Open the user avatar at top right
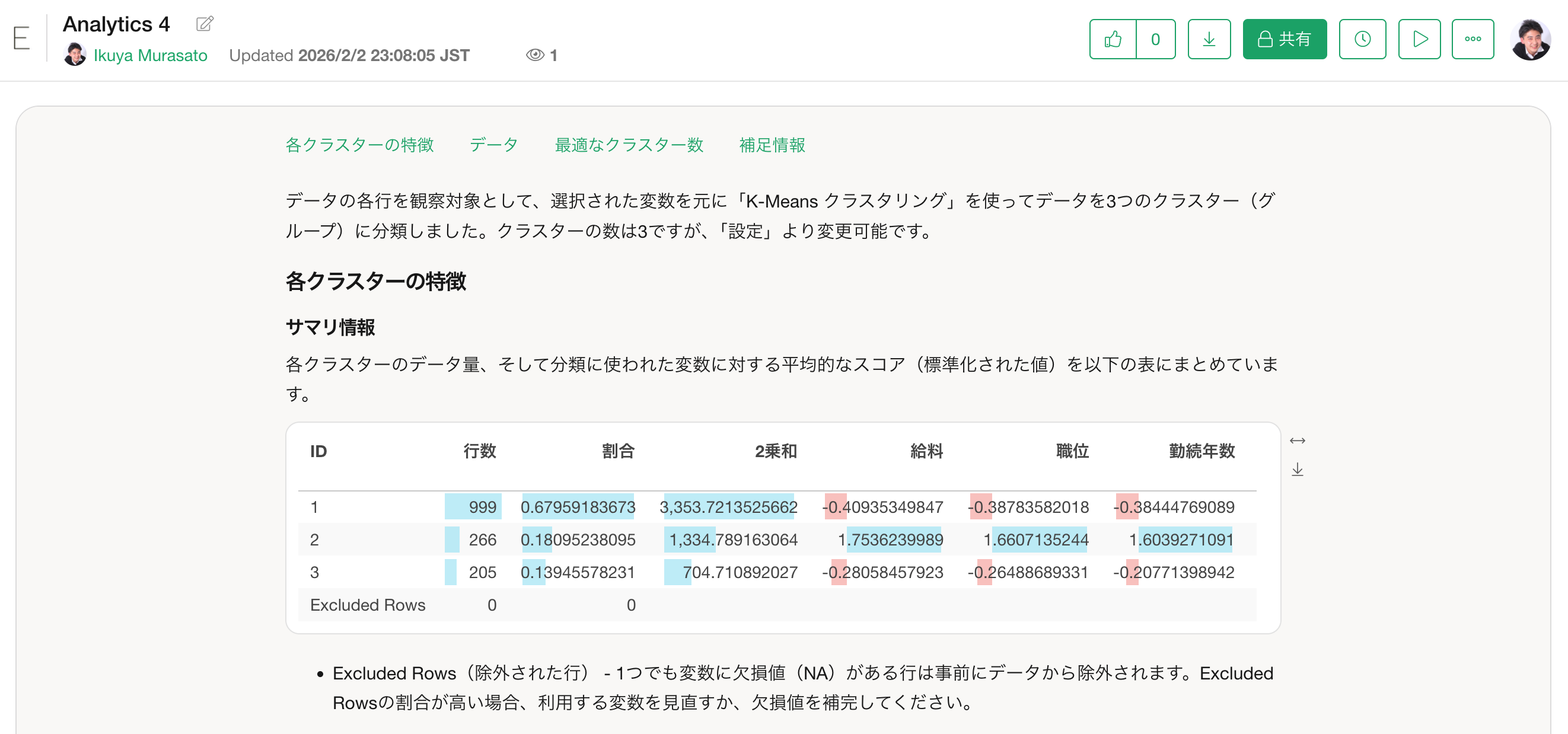Screen dimensions: 1568x734 tap(1529, 40)
